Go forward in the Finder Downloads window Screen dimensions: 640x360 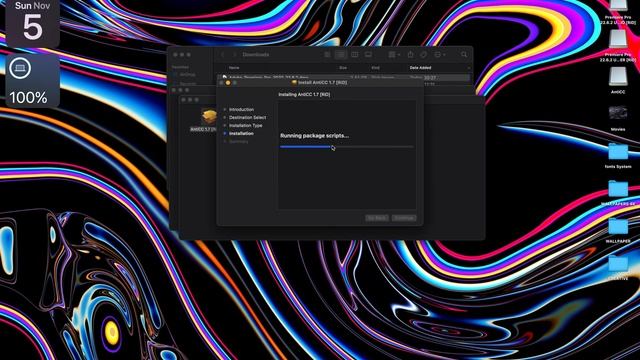point(234,55)
